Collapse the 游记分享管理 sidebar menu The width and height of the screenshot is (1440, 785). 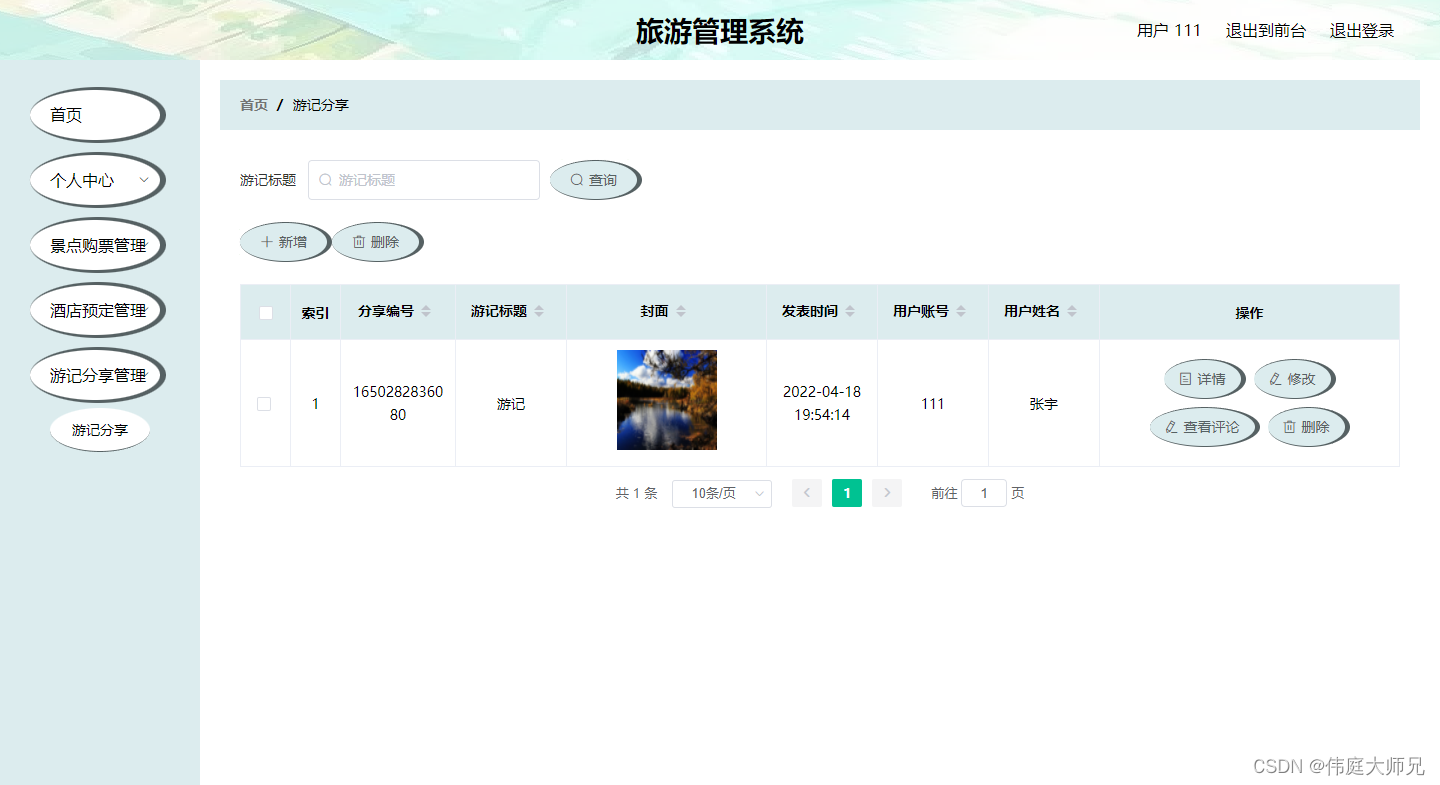(97, 375)
